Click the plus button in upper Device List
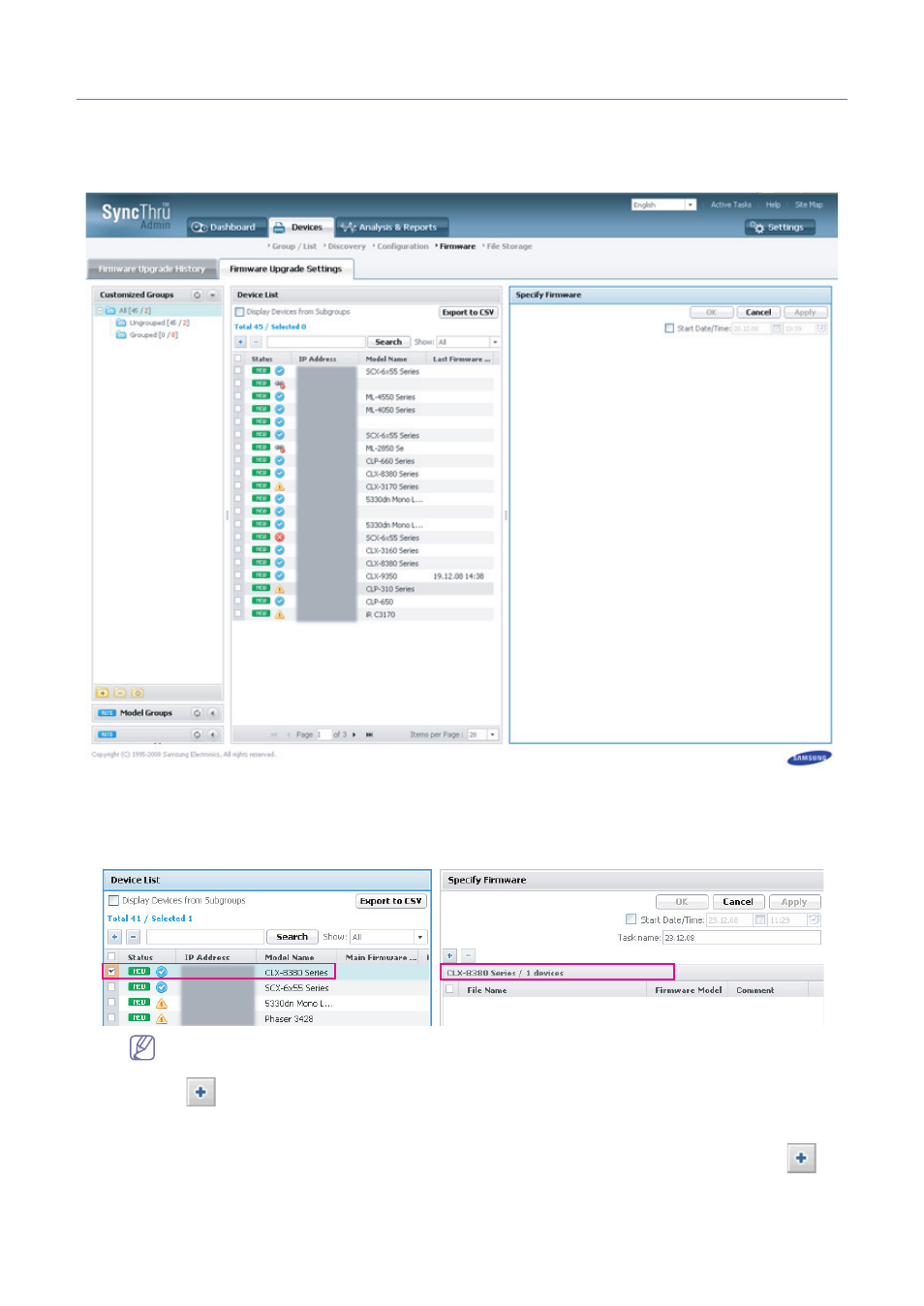924x1306 pixels. tap(240, 342)
